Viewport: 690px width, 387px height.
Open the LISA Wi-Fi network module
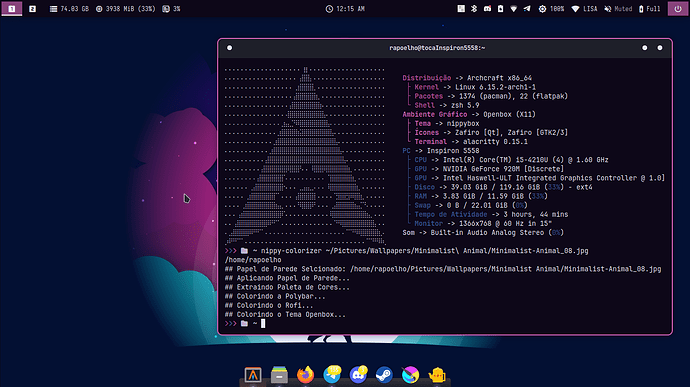click(x=584, y=9)
